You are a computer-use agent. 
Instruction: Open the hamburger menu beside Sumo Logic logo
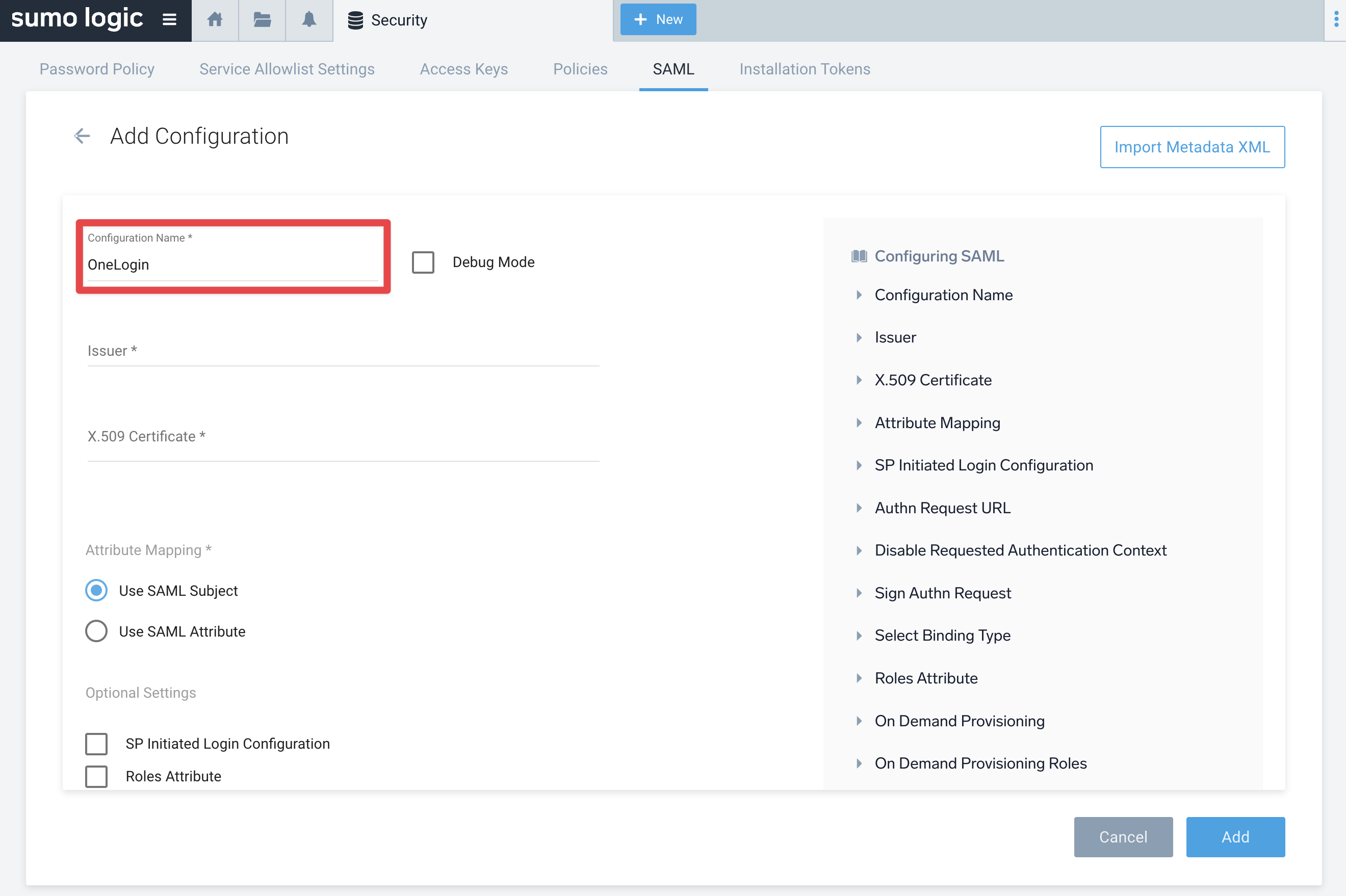point(169,20)
